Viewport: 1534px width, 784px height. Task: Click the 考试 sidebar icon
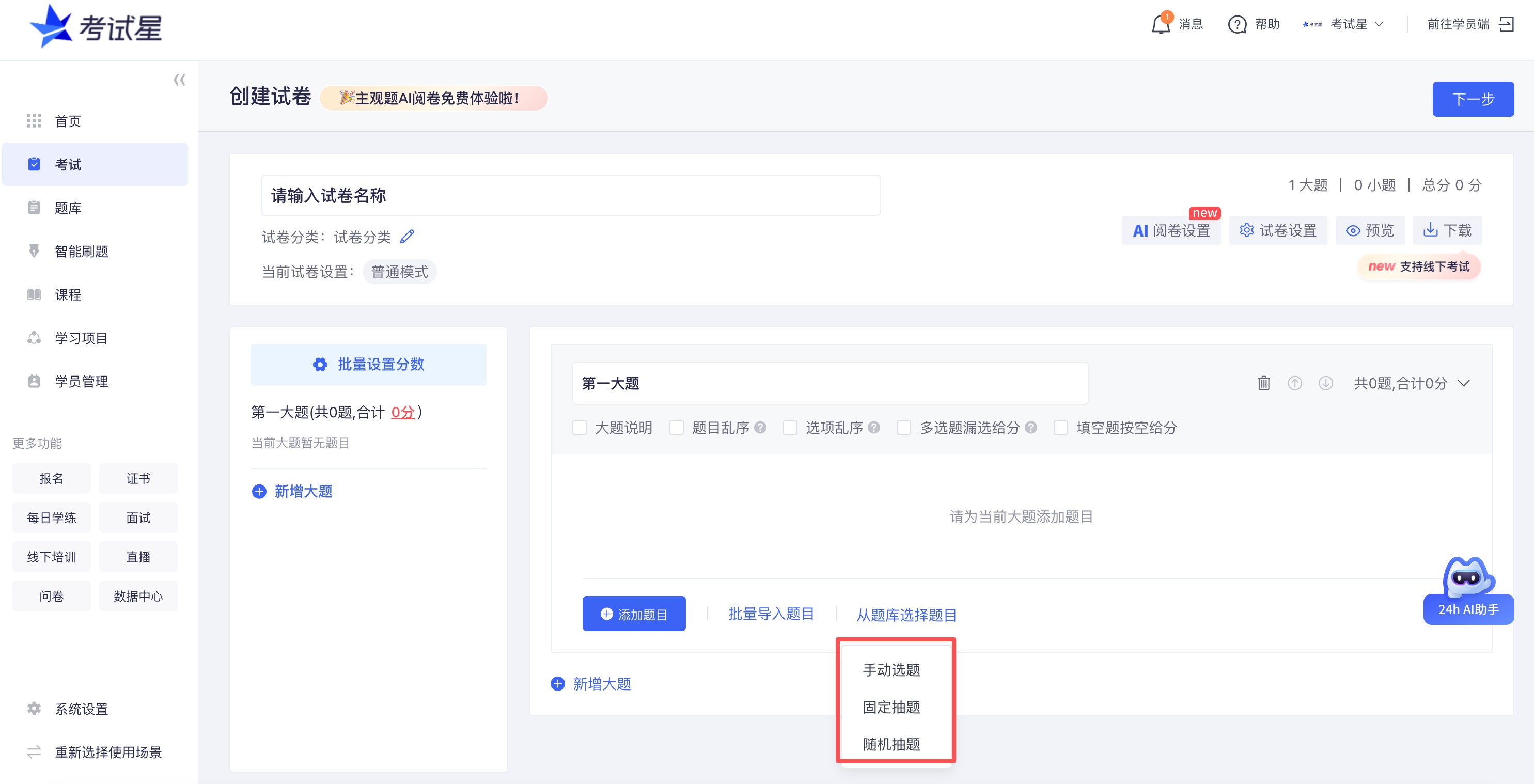point(34,164)
